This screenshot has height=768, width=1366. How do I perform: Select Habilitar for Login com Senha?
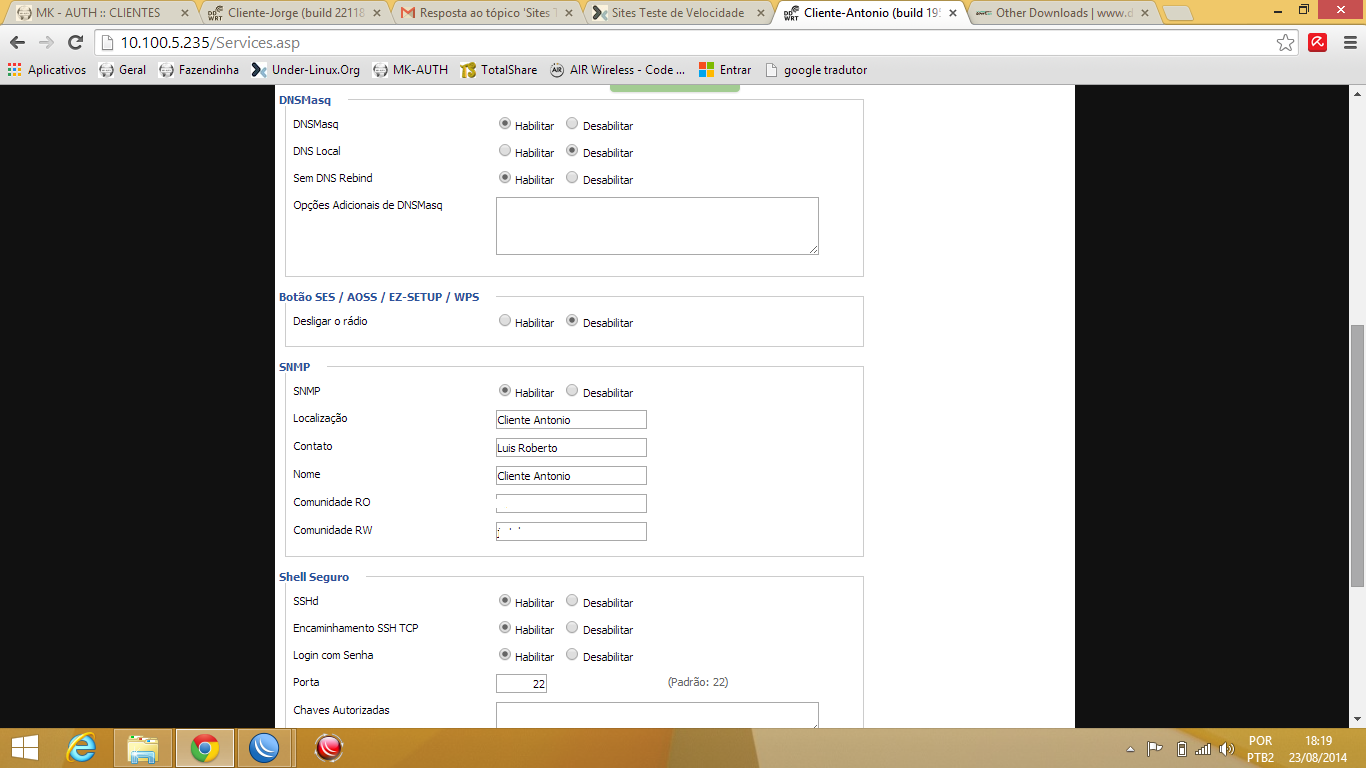point(505,655)
